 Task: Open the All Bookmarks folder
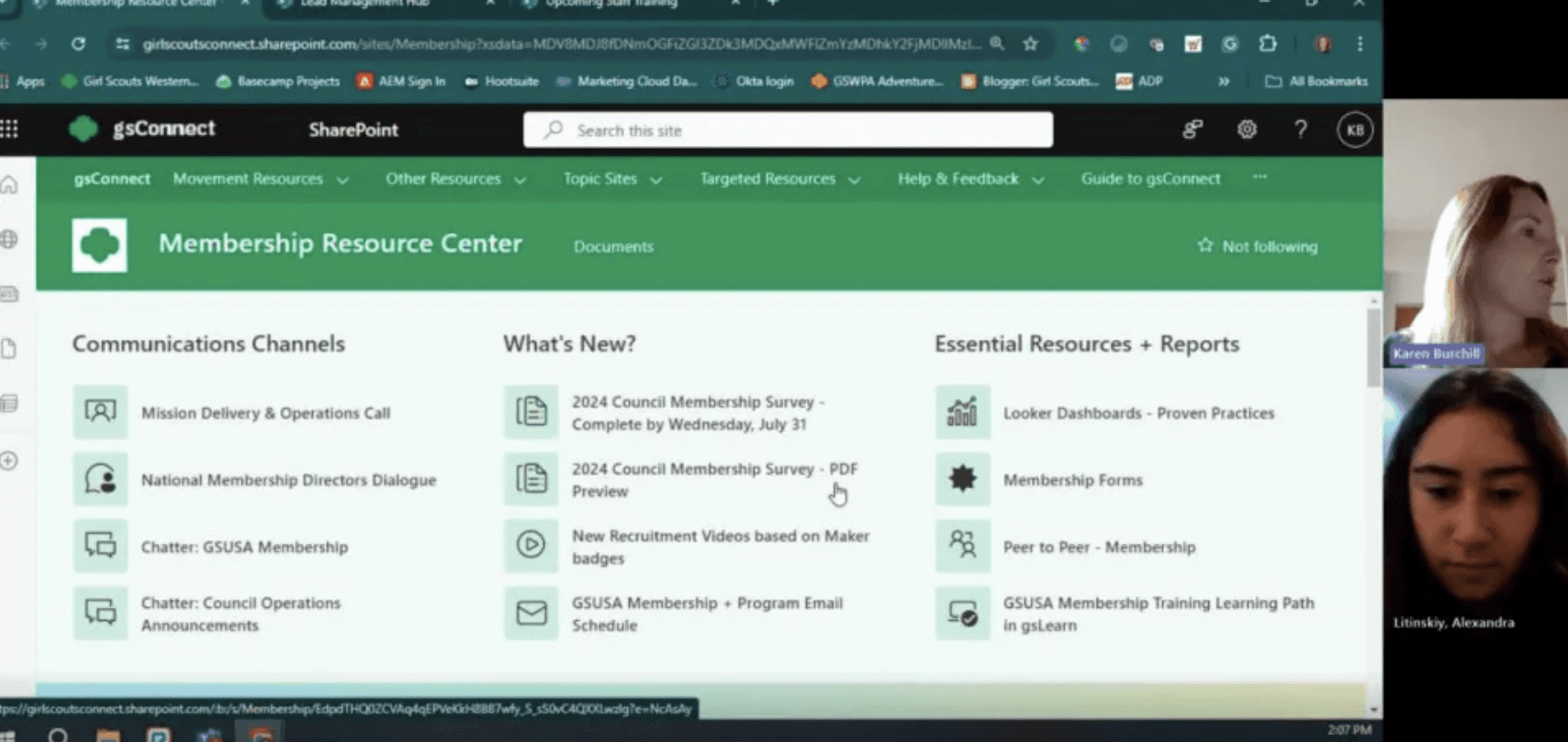(1316, 81)
